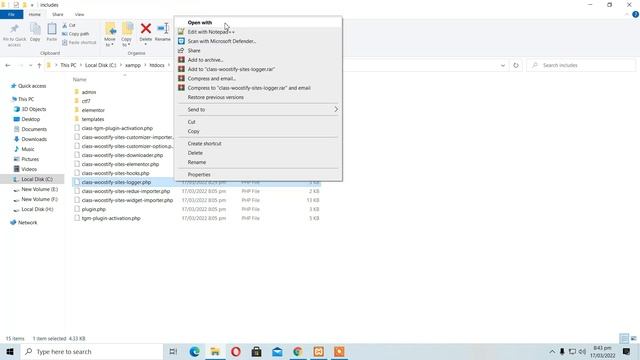The image size is (640, 360).
Task: Click the Back navigation arrow
Action: [x=8, y=65]
